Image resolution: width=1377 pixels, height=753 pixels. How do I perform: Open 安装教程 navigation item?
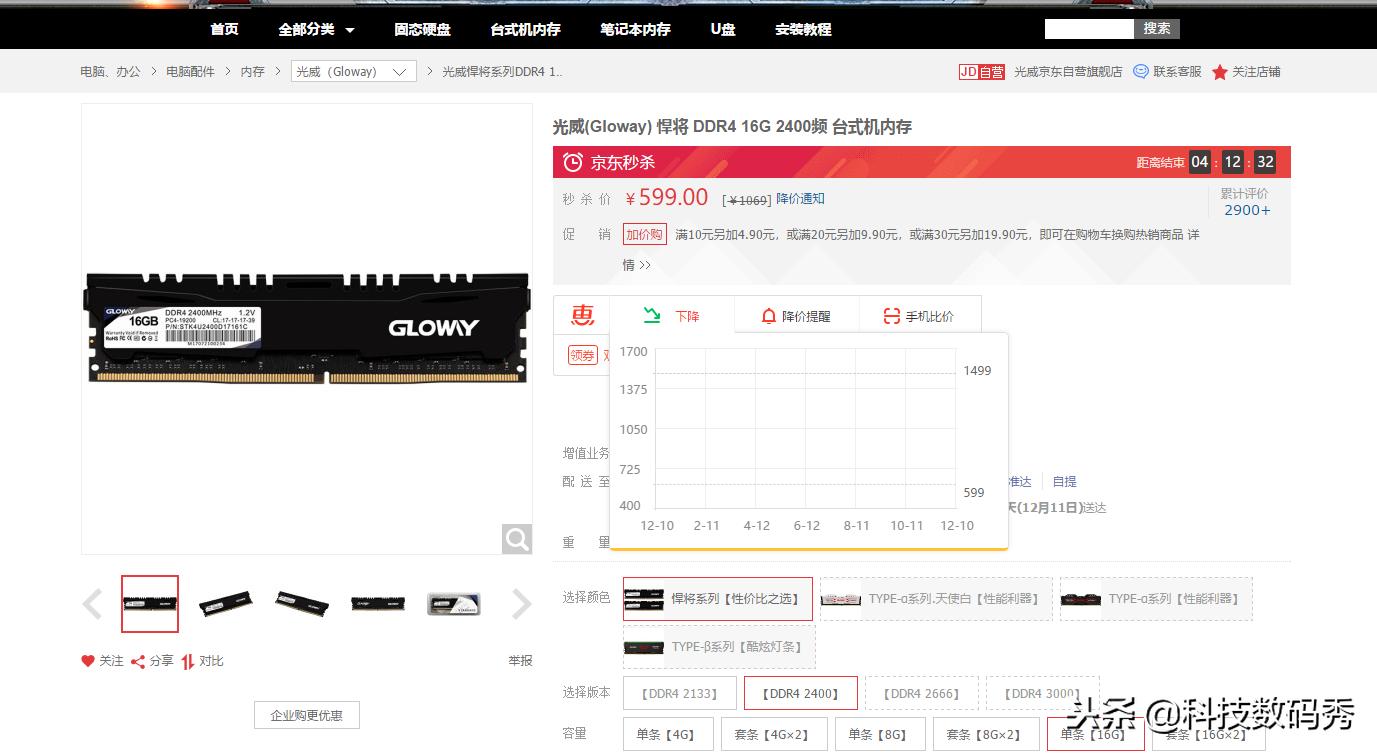tap(803, 29)
